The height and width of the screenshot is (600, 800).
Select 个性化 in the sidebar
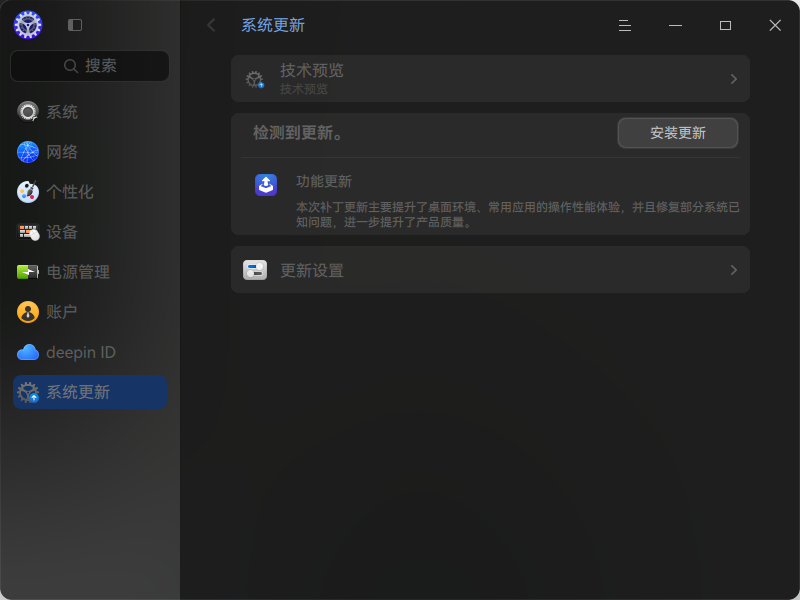point(90,192)
